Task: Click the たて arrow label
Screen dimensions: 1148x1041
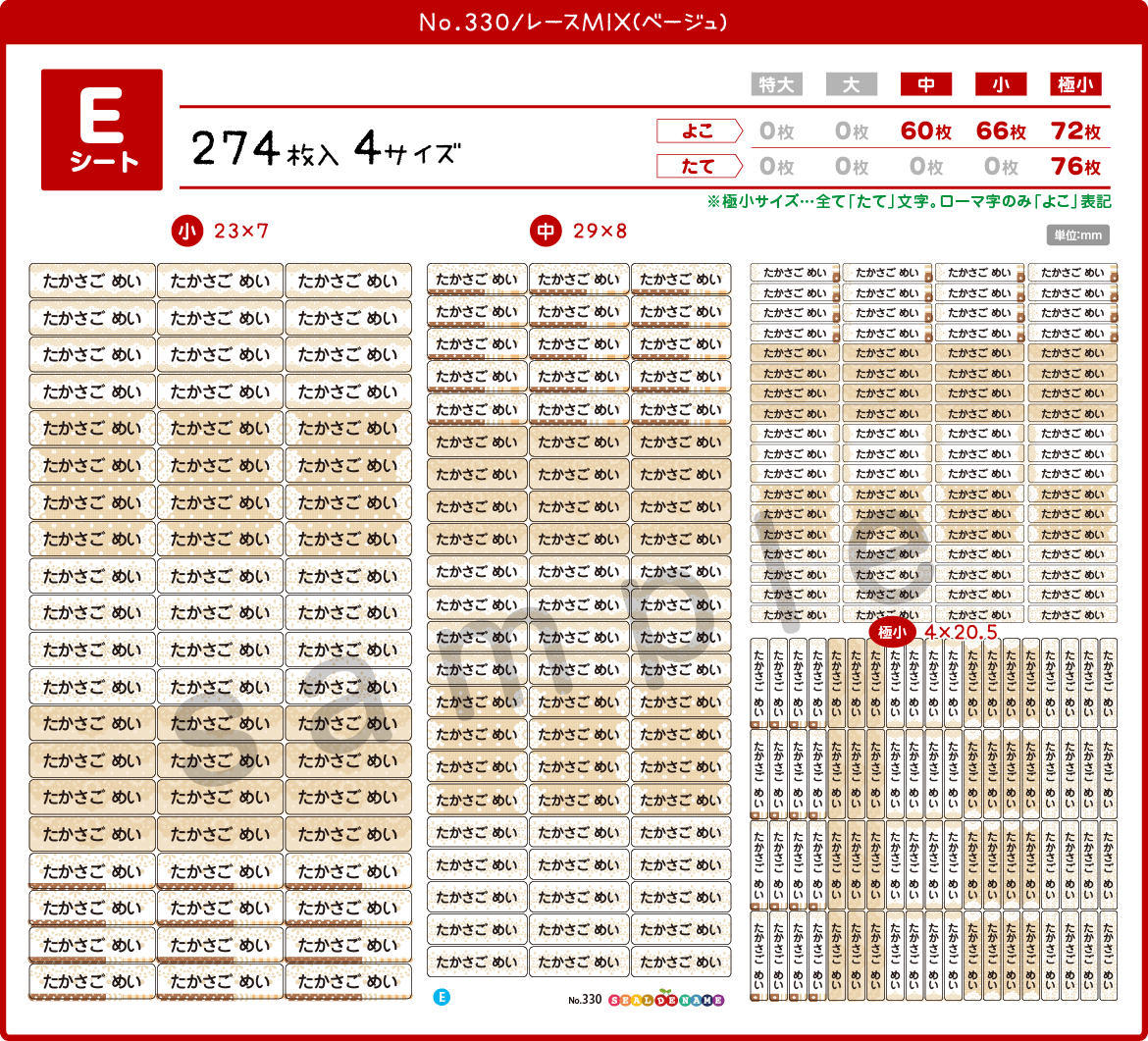Action: coord(700,166)
